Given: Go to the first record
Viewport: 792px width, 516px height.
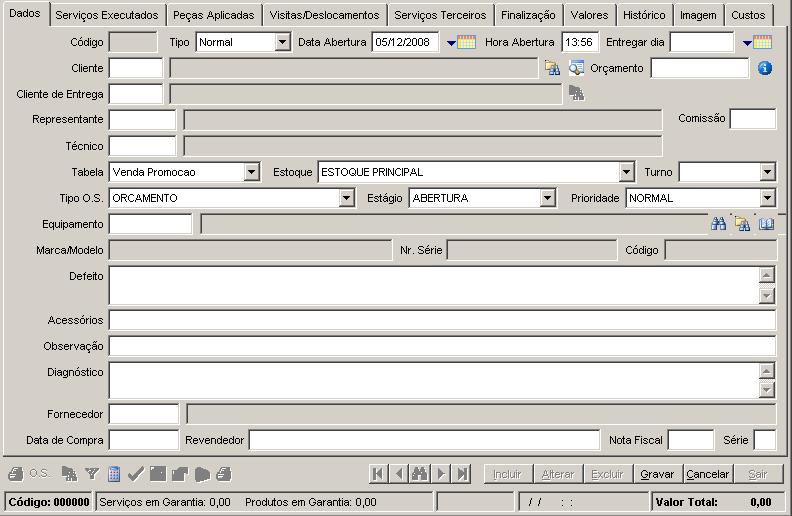Looking at the screenshot, I should (378, 474).
